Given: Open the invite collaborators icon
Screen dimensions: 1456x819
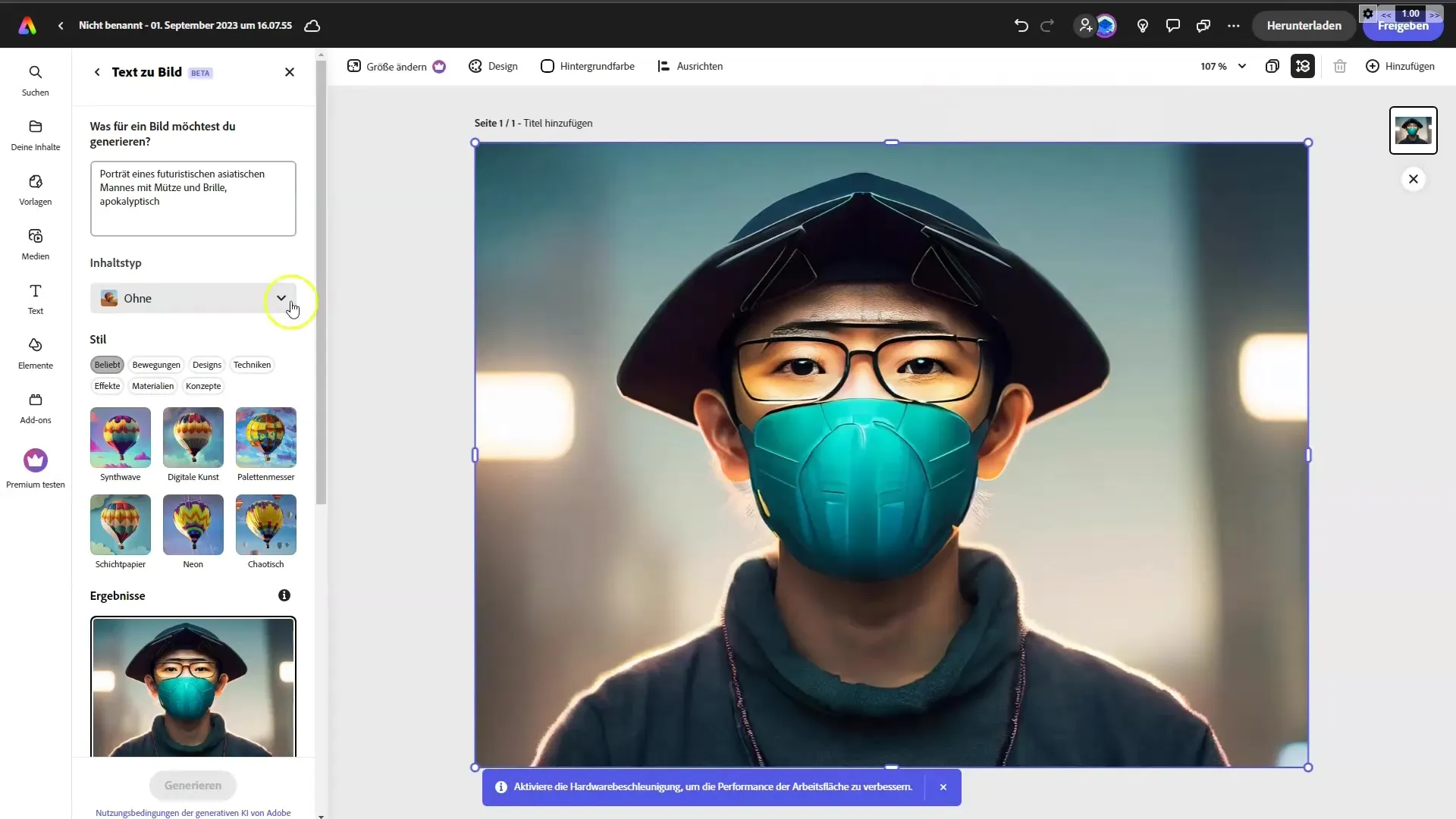Looking at the screenshot, I should [1086, 26].
